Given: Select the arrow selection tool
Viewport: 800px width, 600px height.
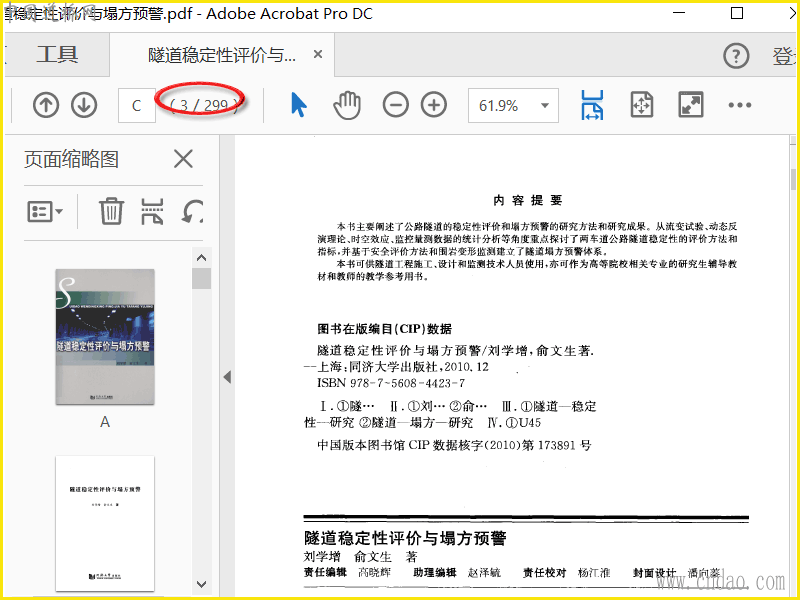Looking at the screenshot, I should (x=298, y=105).
